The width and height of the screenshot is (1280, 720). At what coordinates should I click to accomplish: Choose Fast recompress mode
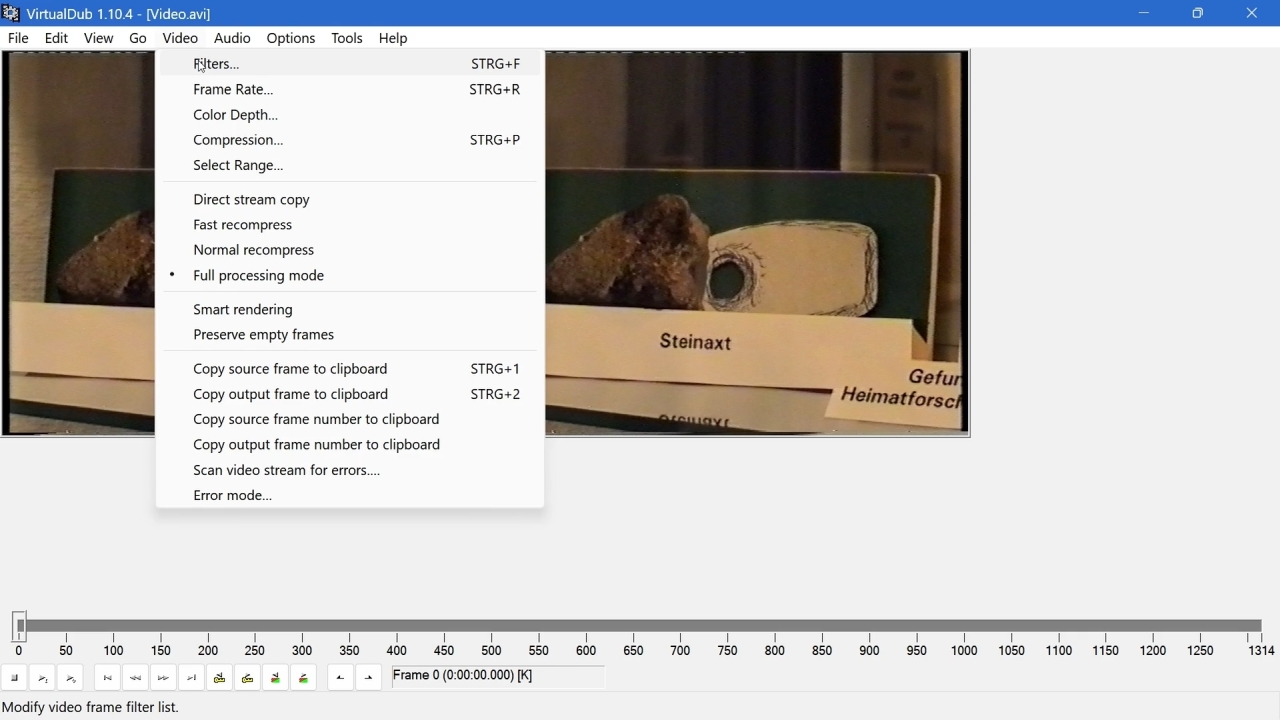click(350, 225)
